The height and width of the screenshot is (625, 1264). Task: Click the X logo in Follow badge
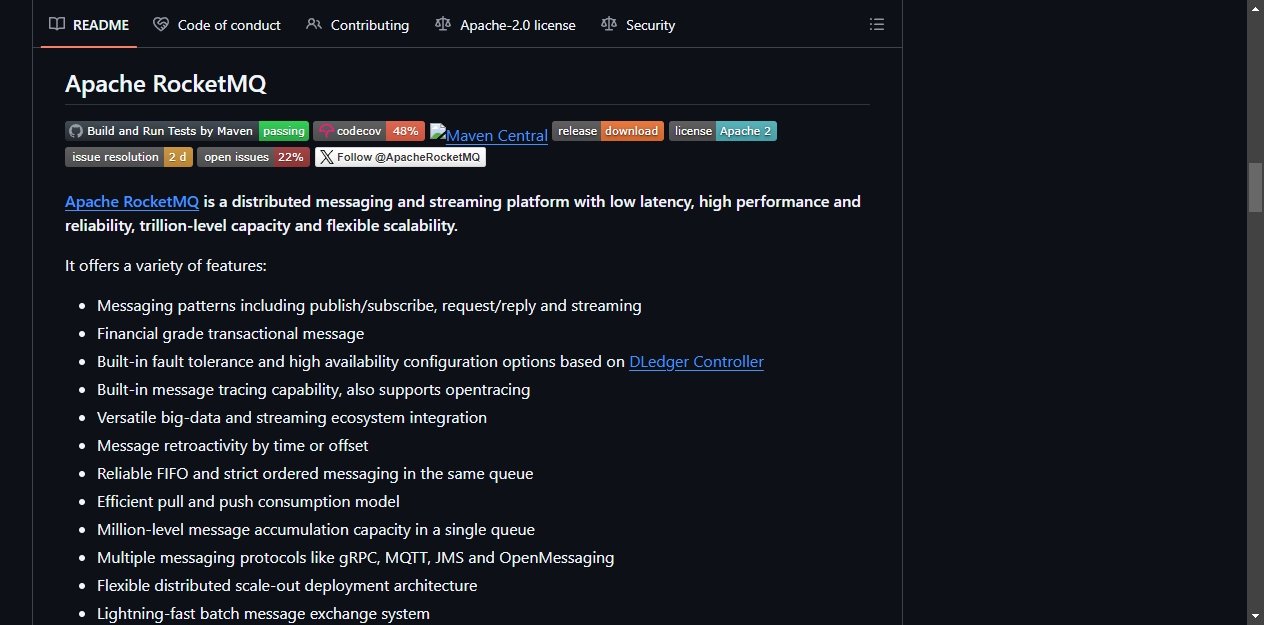pyautogui.click(x=326, y=157)
